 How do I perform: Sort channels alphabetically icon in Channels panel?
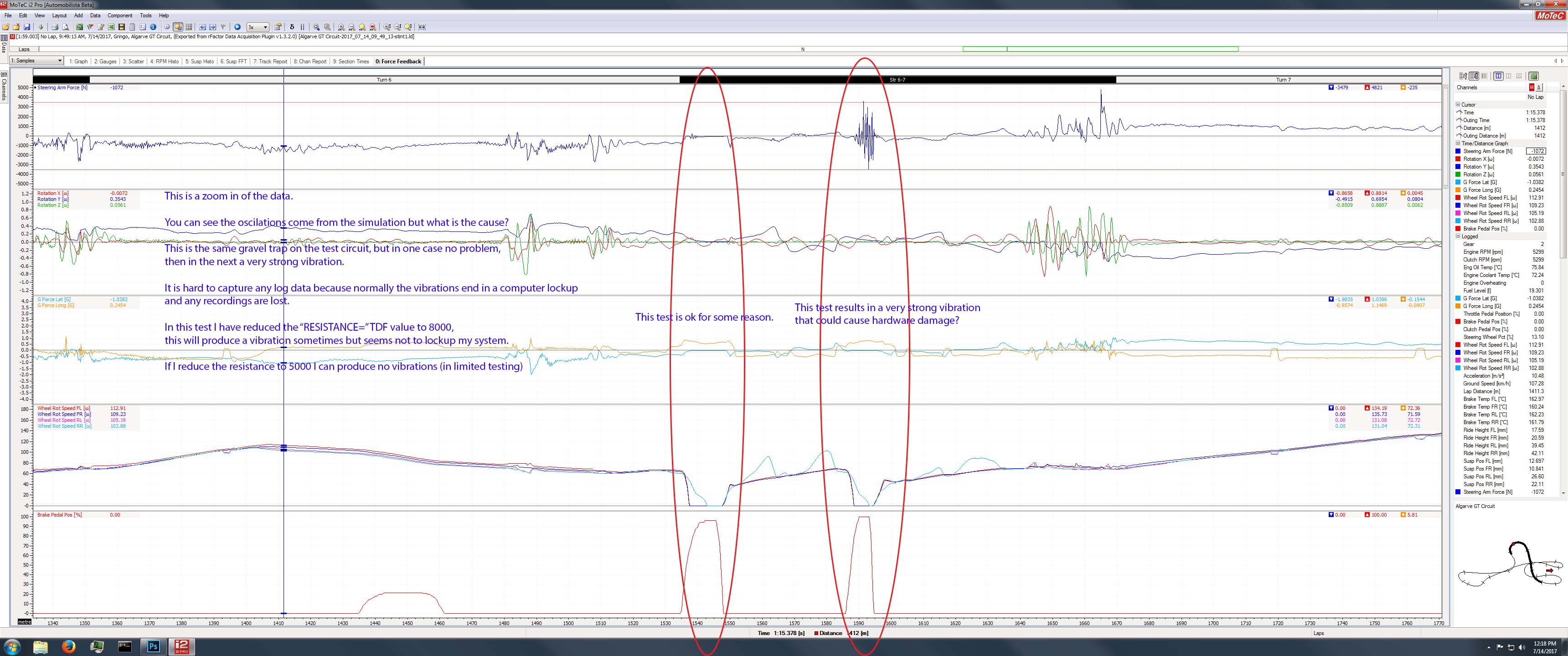1463,76
